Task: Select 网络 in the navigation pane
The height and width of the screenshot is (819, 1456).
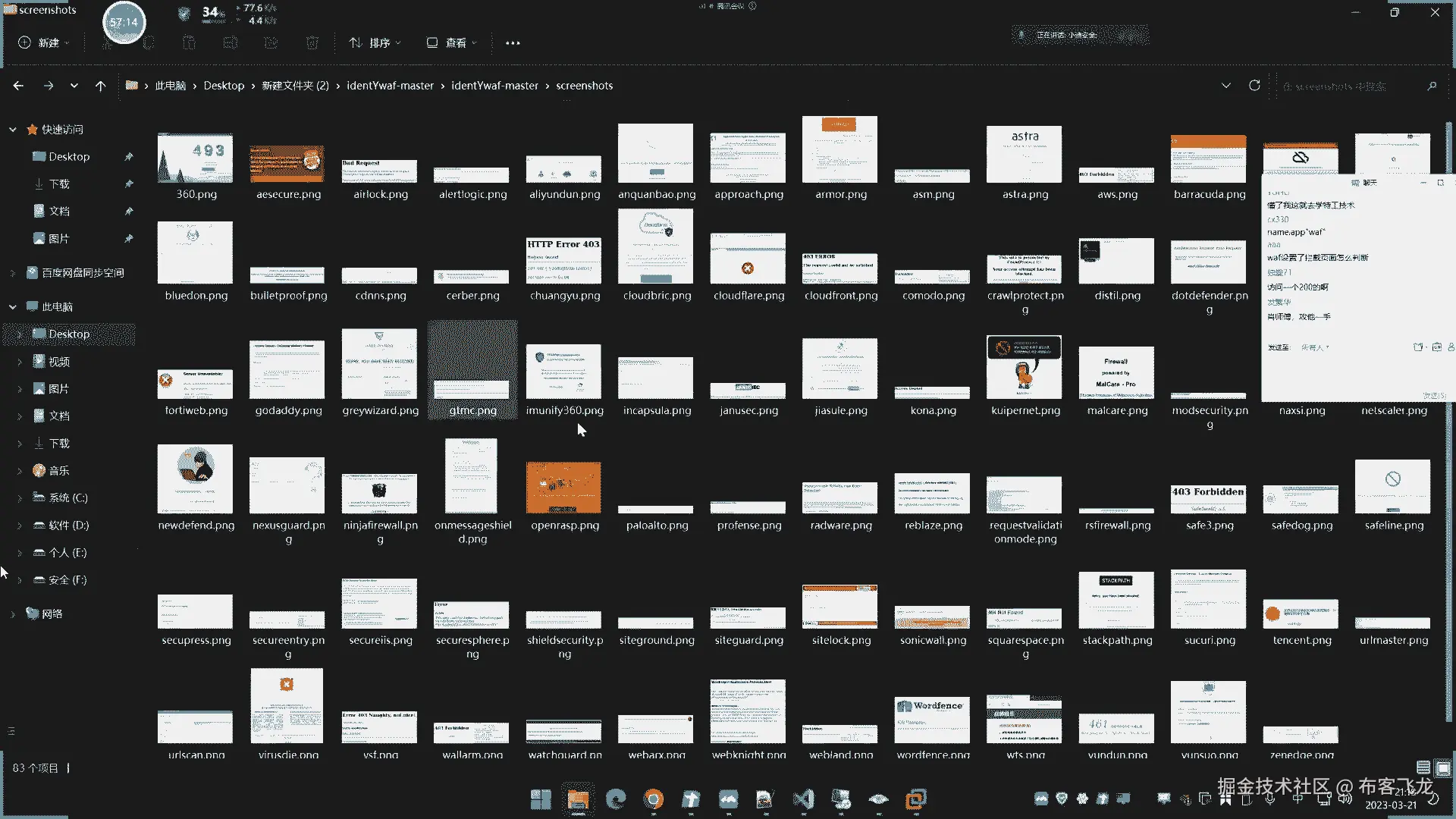Action: 52,613
